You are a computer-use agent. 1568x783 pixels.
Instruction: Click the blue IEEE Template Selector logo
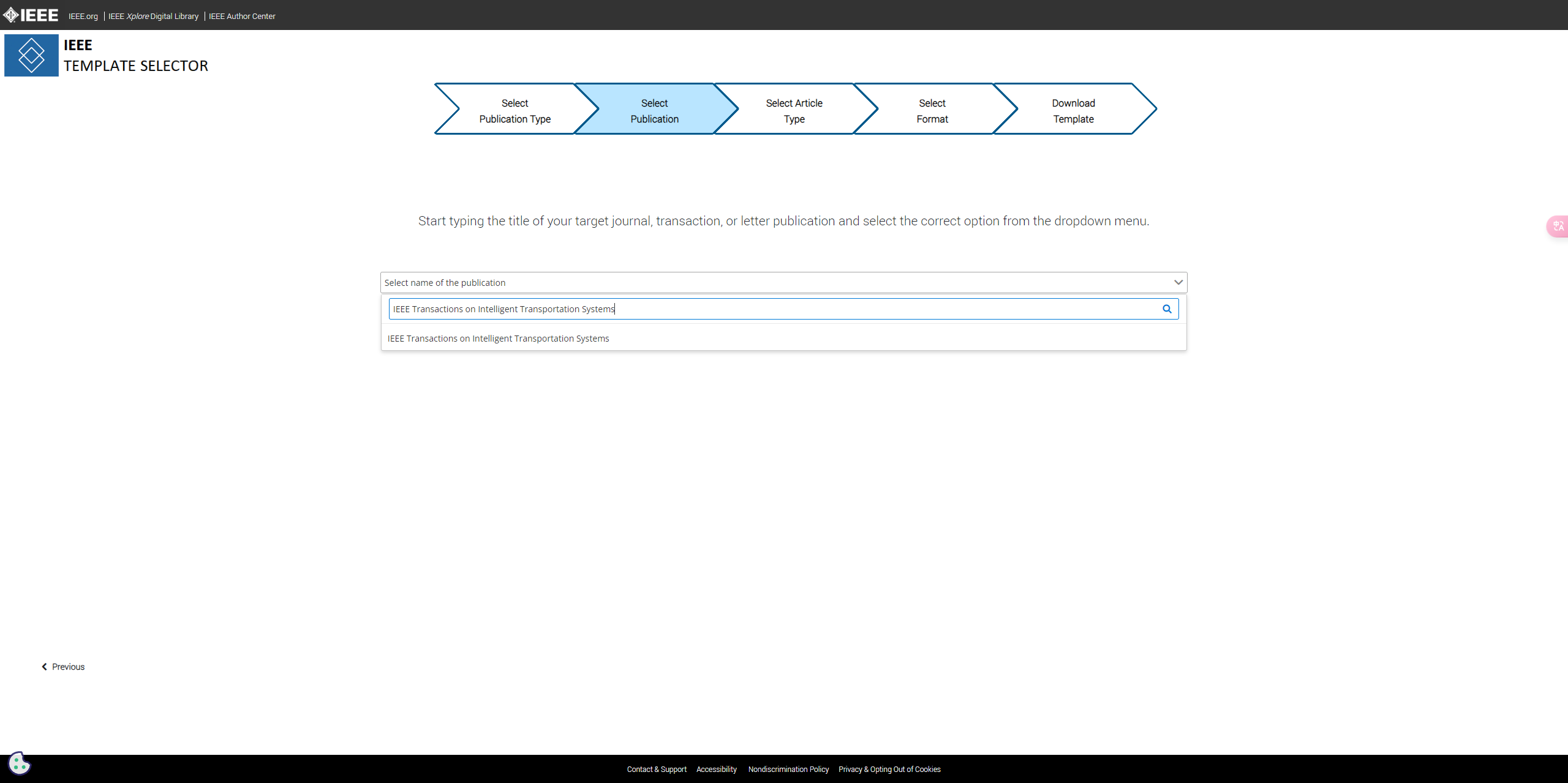pyautogui.click(x=31, y=55)
